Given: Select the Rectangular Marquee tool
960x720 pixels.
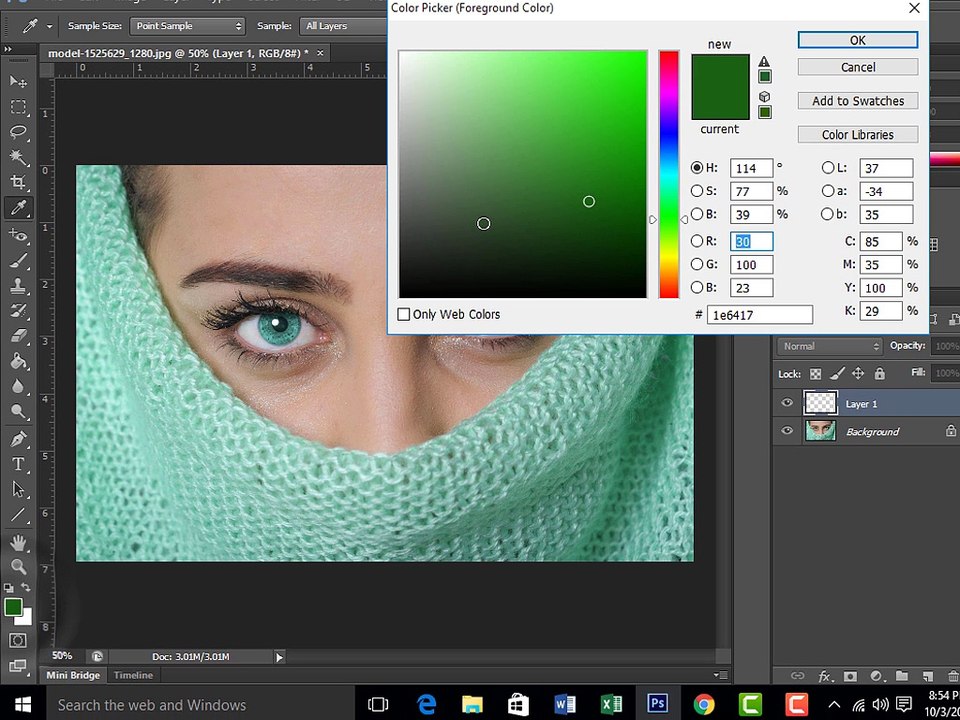Looking at the screenshot, I should [x=18, y=107].
